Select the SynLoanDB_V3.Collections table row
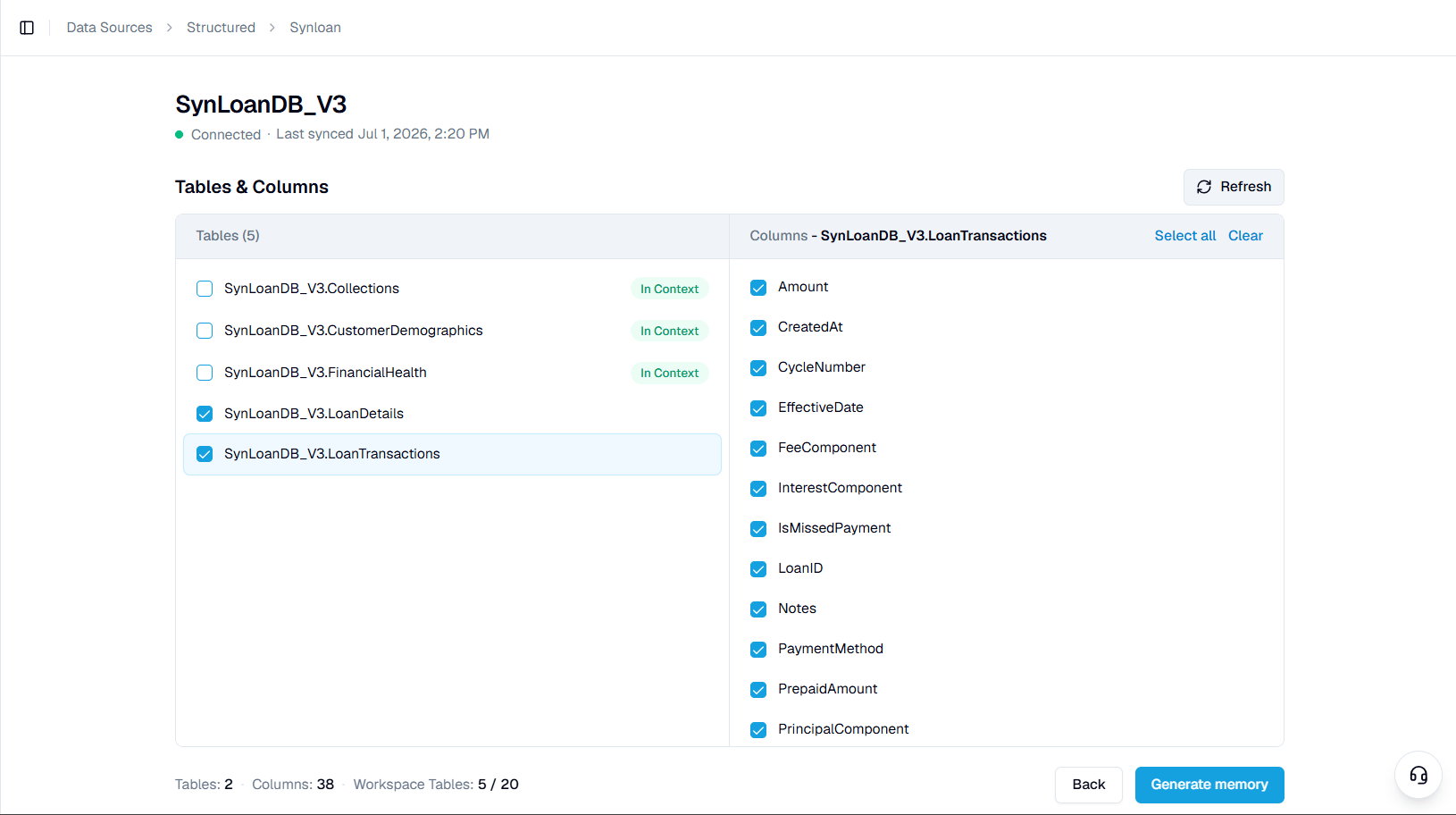 [x=452, y=289]
